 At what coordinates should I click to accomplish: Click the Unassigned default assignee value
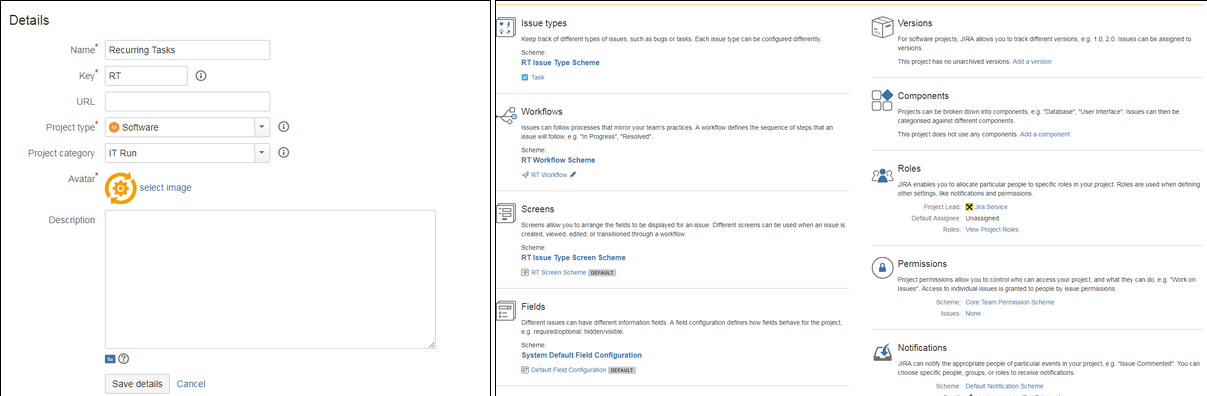[x=982, y=218]
